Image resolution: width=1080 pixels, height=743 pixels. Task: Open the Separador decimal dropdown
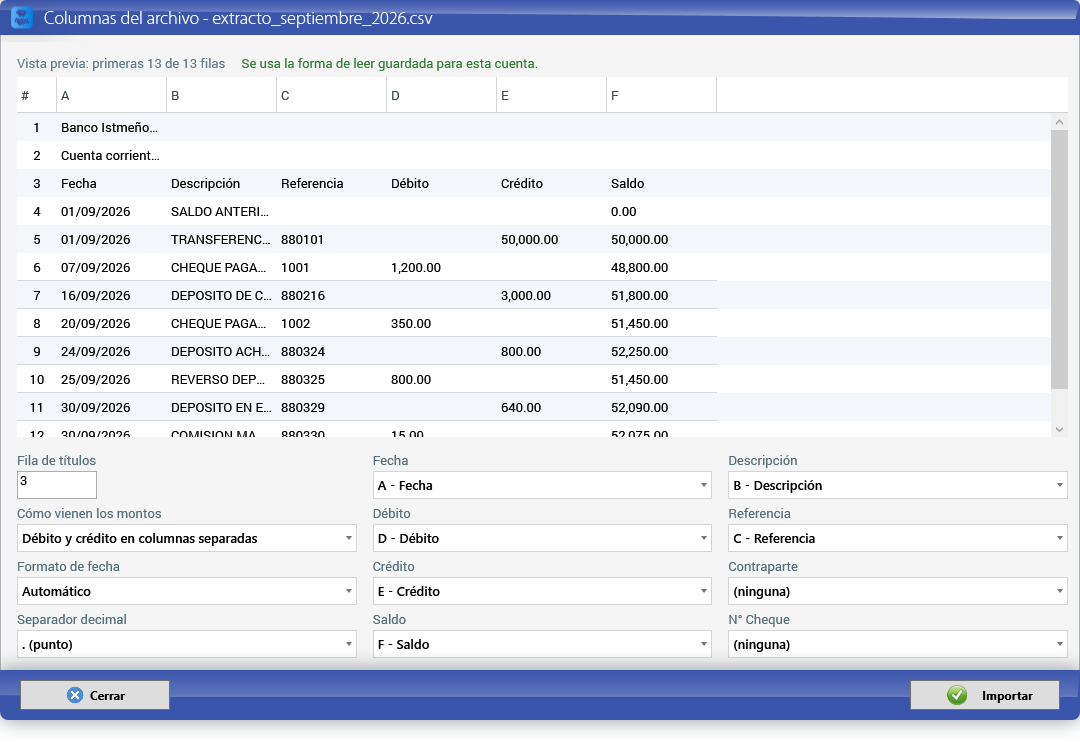click(187, 645)
